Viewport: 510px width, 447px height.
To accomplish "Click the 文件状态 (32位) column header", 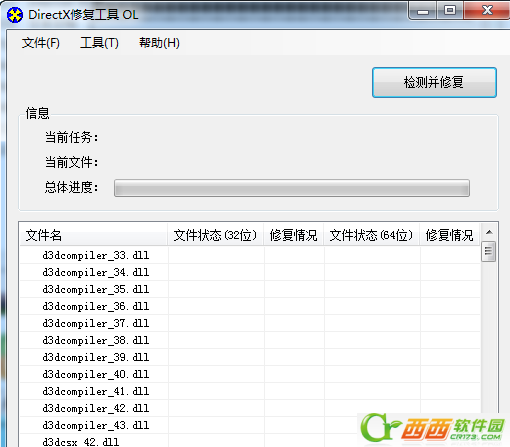I will 216,235.
